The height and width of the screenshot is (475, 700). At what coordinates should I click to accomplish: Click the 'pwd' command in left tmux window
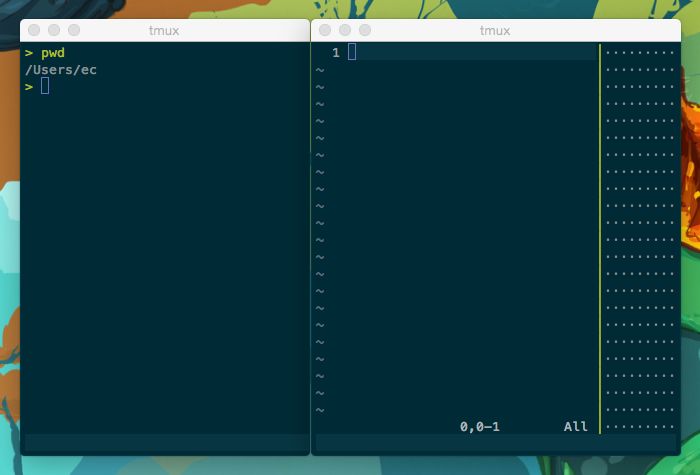[x=53, y=53]
